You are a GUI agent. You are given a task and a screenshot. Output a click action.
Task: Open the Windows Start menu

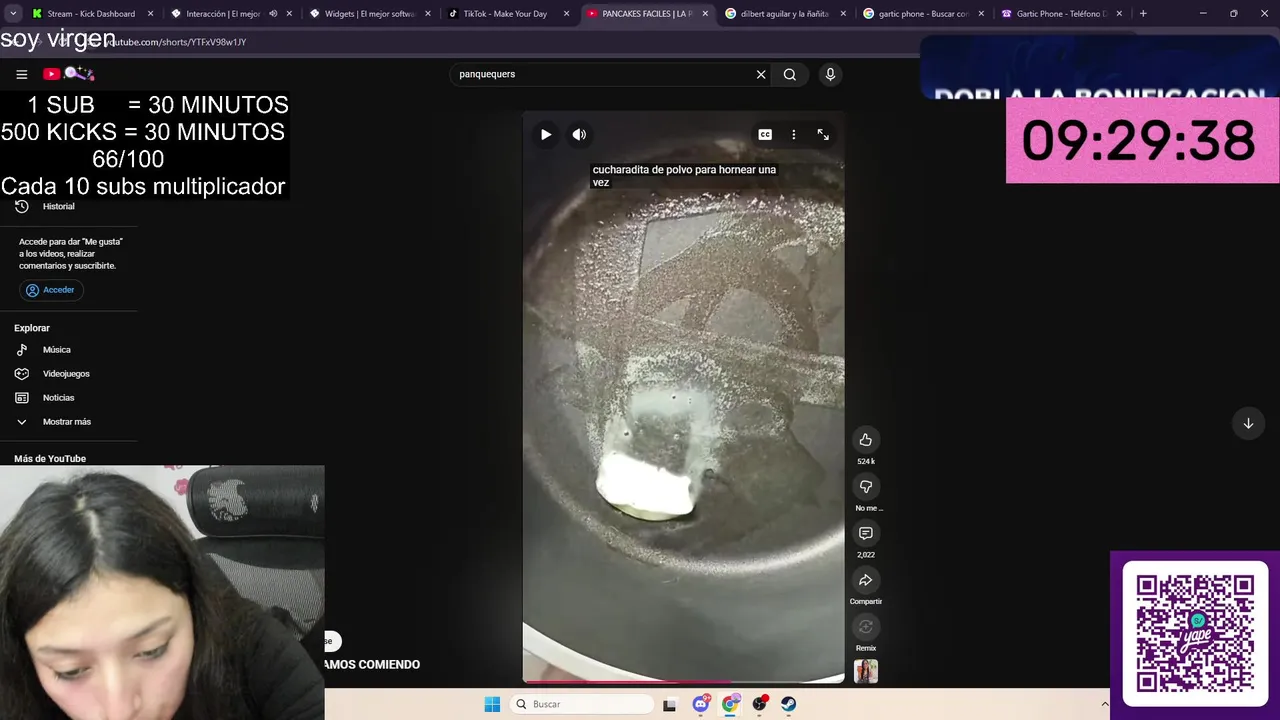tap(492, 704)
